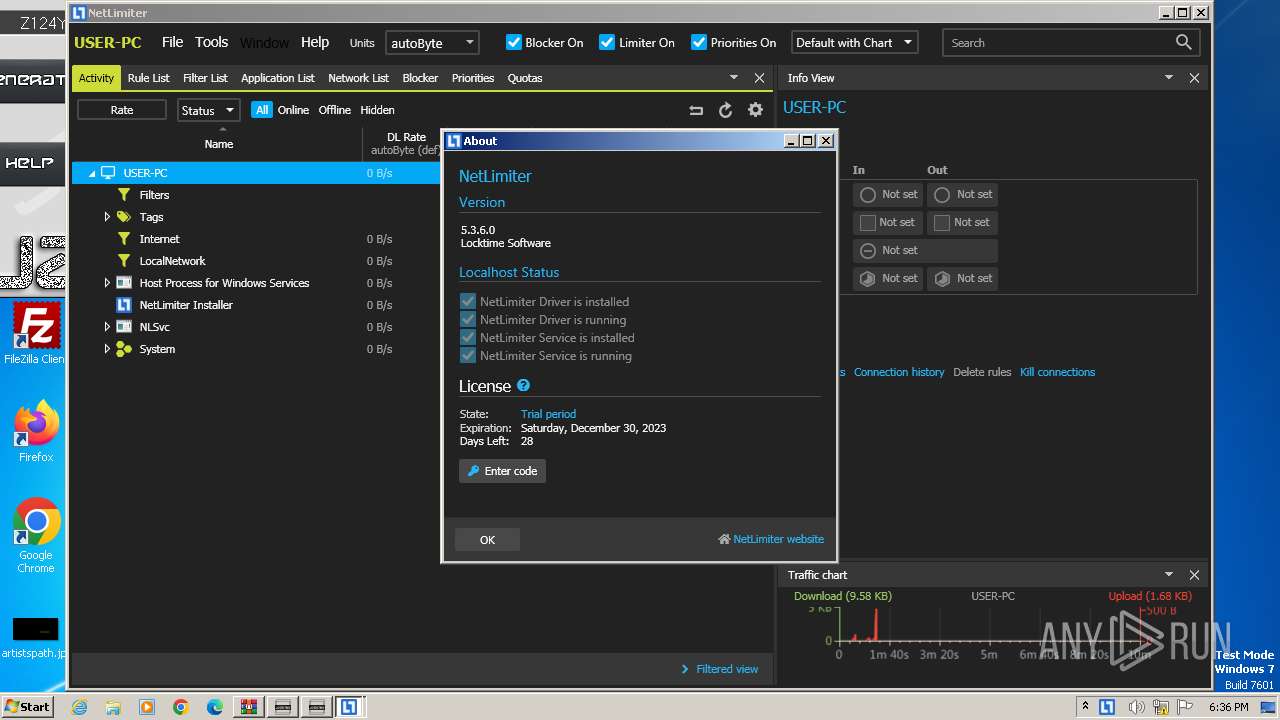Click the NetLimiter icon in the system tray
Image resolution: width=1280 pixels, height=720 pixels.
click(1107, 707)
